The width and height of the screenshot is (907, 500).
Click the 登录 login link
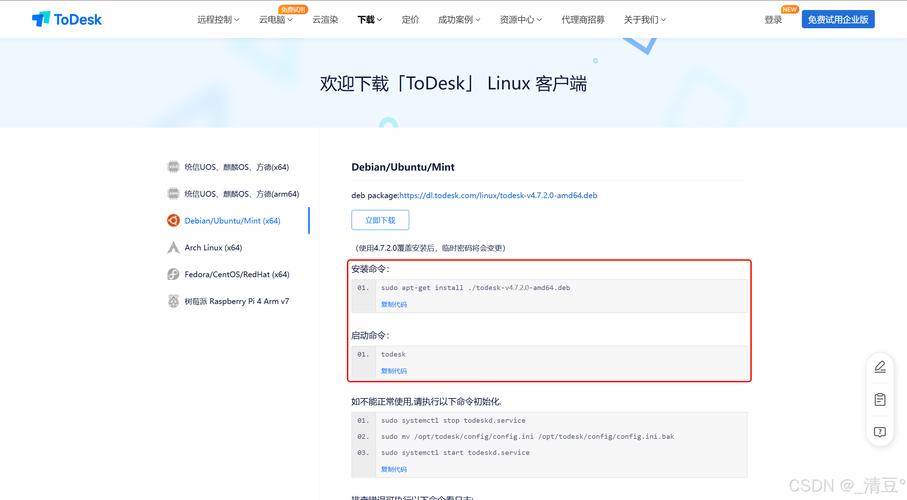[x=773, y=20]
